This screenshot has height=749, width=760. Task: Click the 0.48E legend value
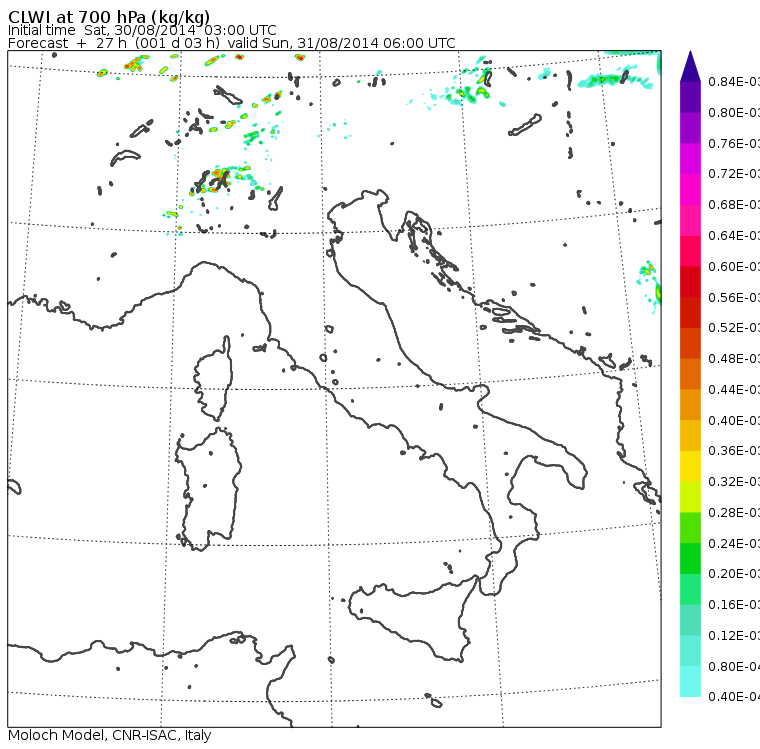[x=734, y=359]
